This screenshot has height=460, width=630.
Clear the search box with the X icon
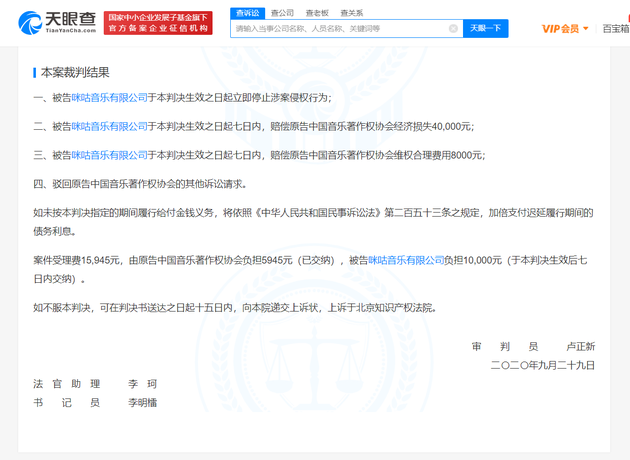tap(453, 29)
